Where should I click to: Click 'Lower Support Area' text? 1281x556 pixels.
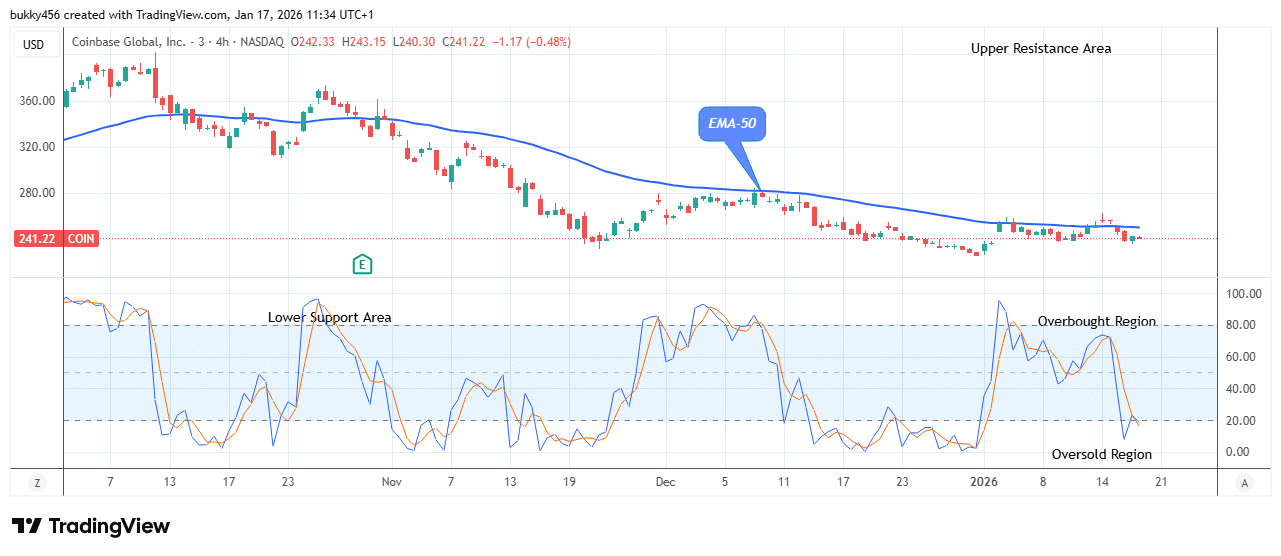click(x=330, y=317)
